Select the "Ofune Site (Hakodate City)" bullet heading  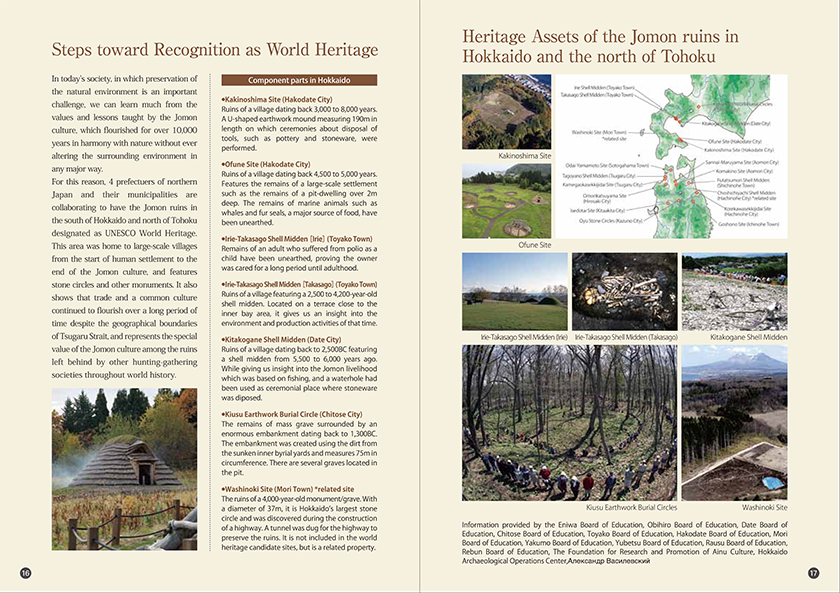point(266,164)
